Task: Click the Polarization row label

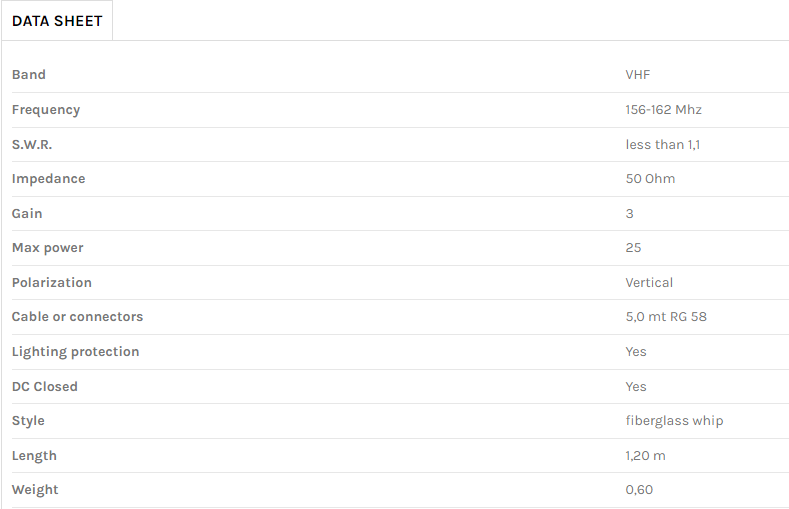Action: click(52, 283)
